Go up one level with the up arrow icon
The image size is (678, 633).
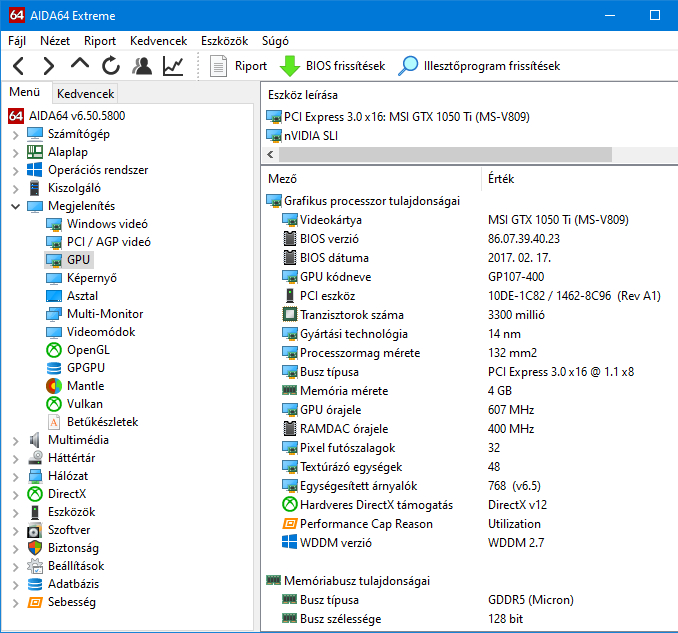click(80, 65)
